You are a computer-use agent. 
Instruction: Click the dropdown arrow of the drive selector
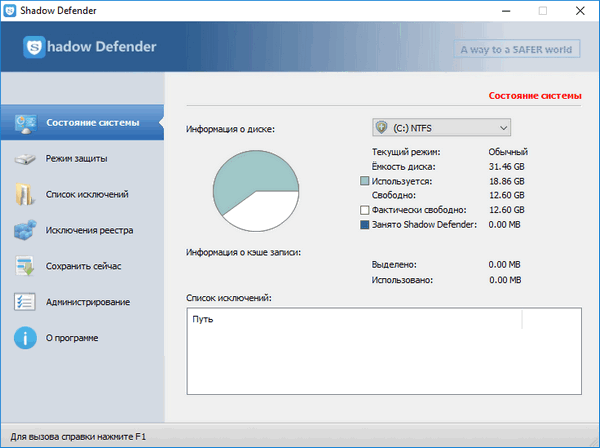point(502,127)
